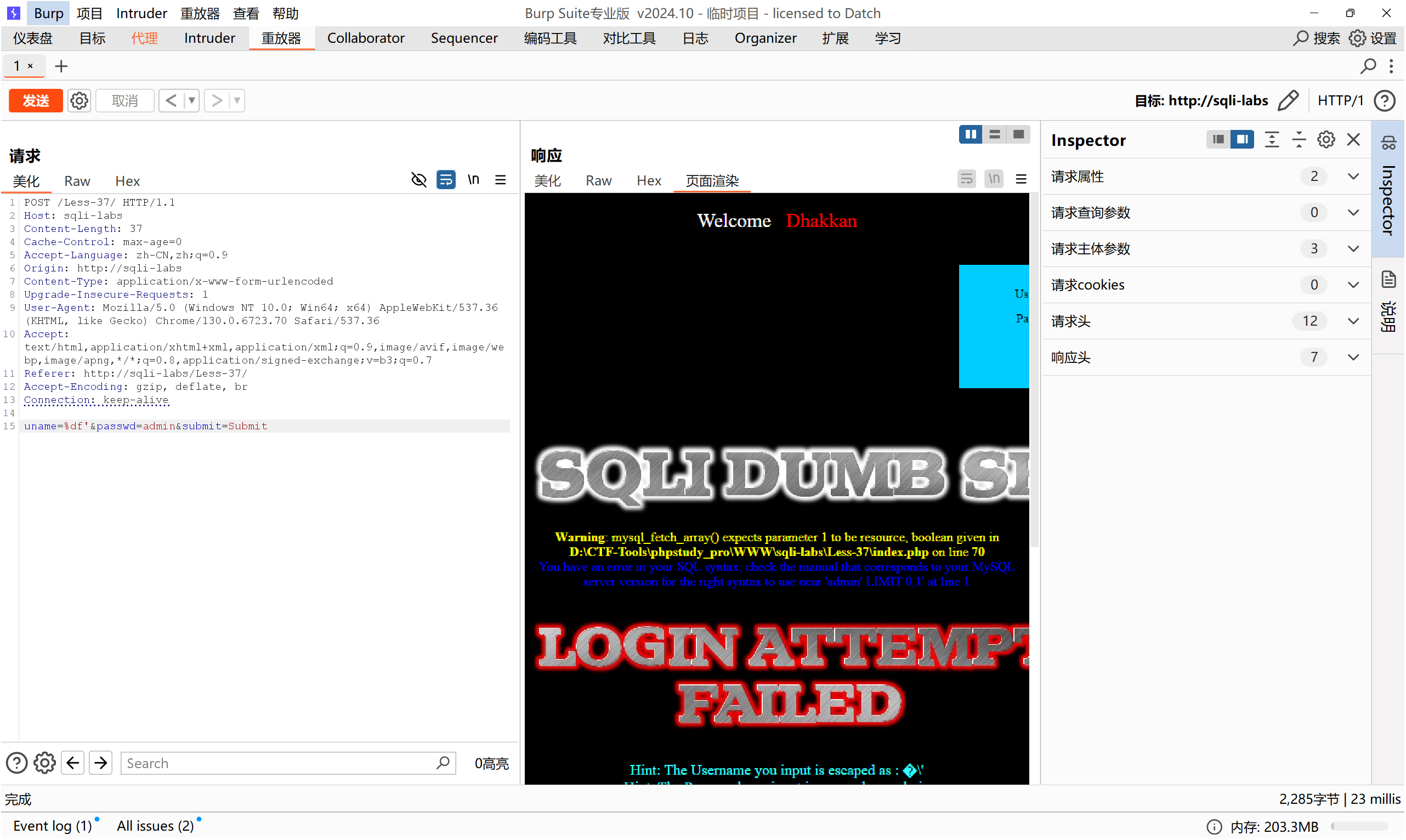The width and height of the screenshot is (1406, 840).
Task: Open the Raw response tab
Action: [x=598, y=180]
